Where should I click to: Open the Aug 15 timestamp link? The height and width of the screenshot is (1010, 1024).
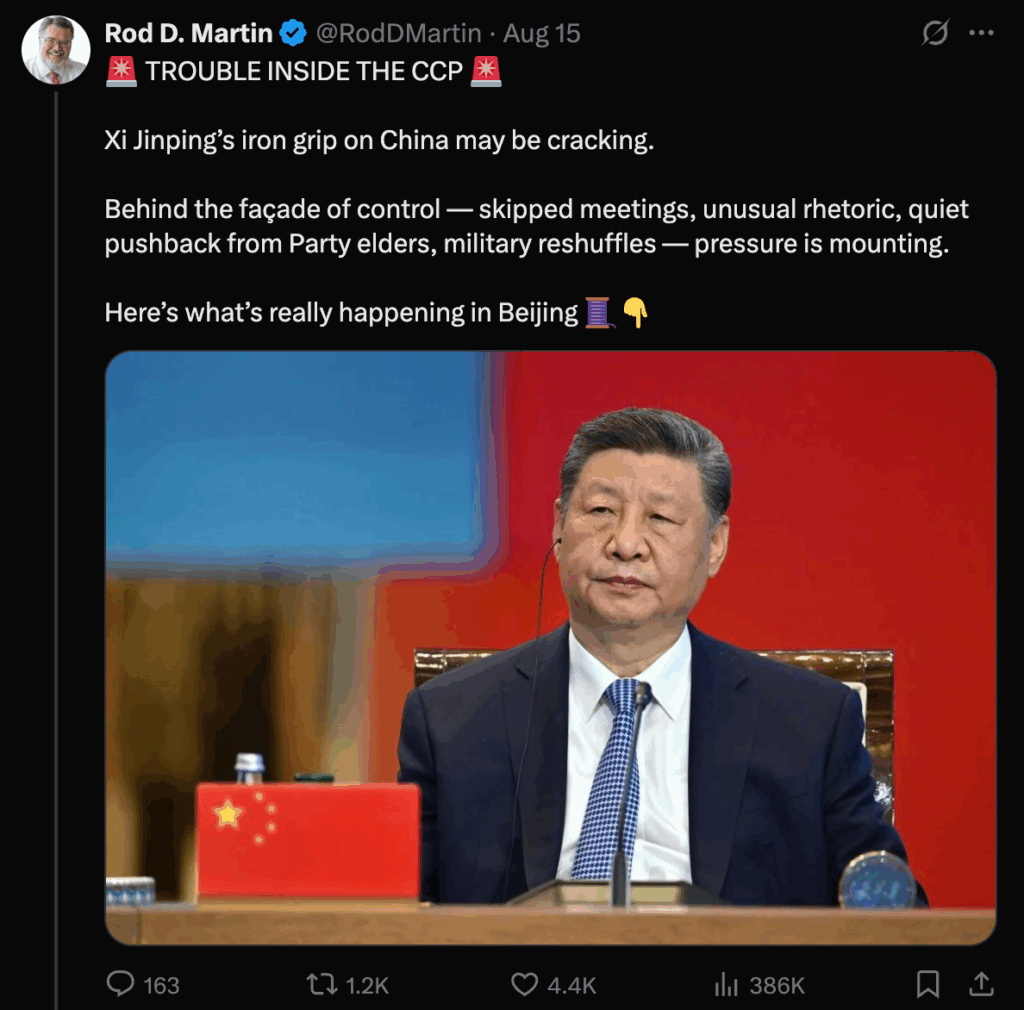[x=541, y=33]
